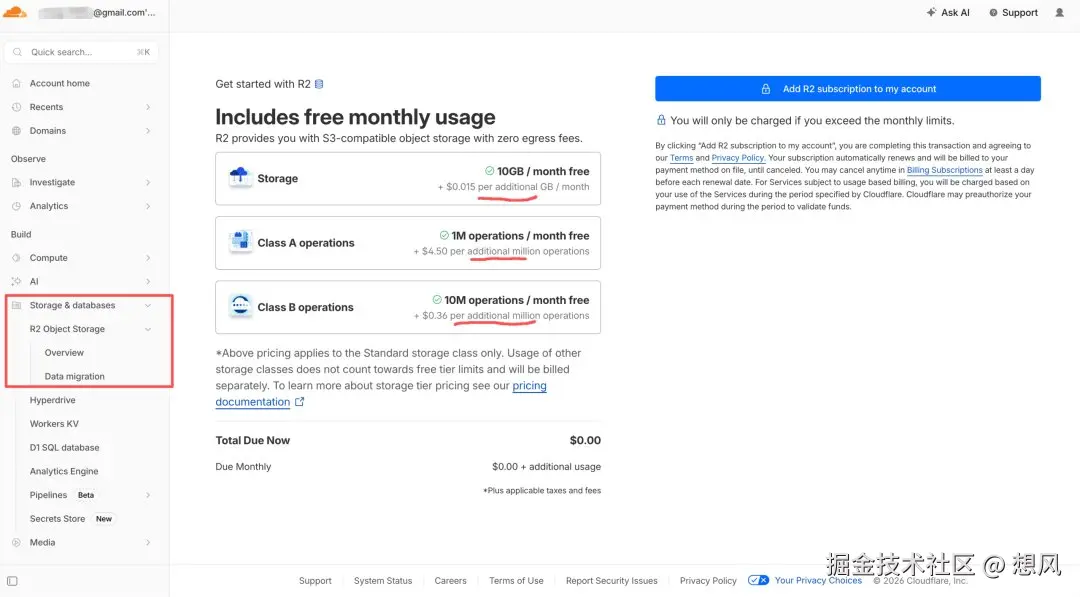This screenshot has width=1080, height=597.
Task: Open Account home in sidebar
Action: (59, 83)
